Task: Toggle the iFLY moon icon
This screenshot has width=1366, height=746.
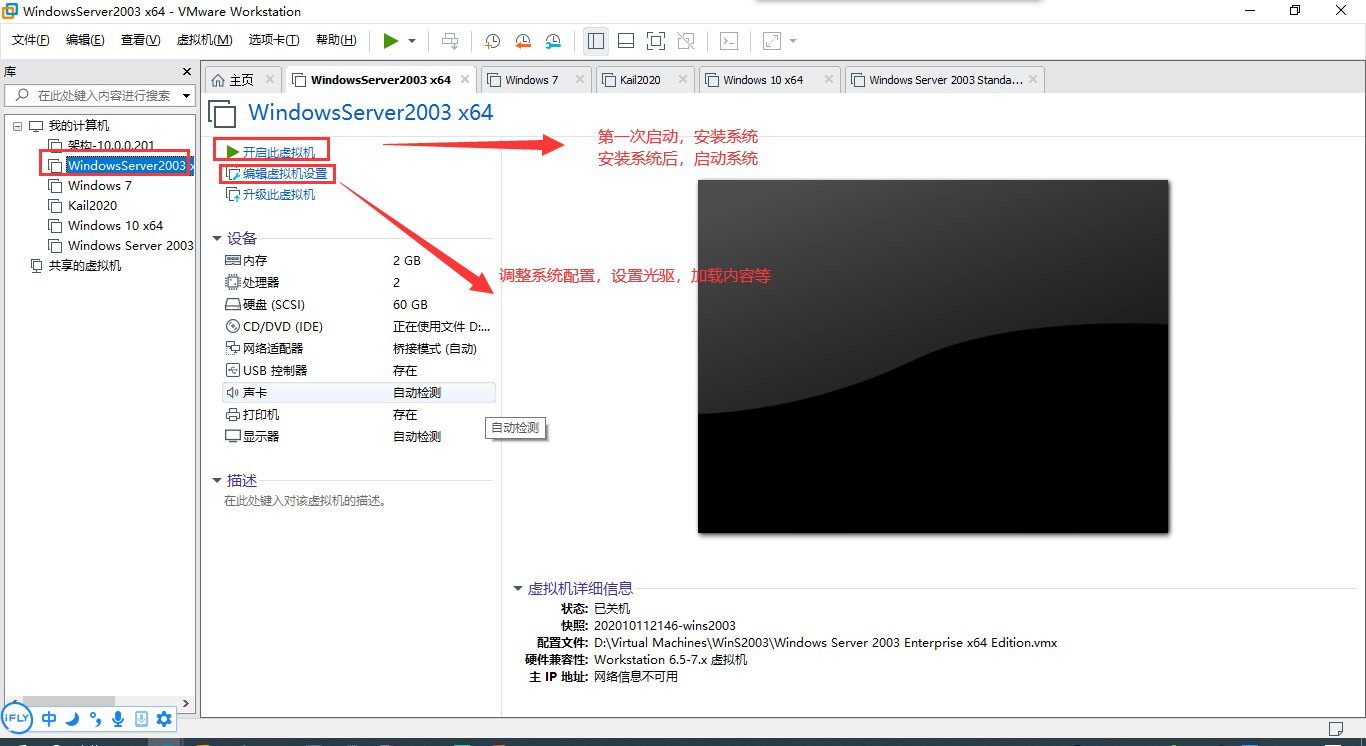Action: 72,719
